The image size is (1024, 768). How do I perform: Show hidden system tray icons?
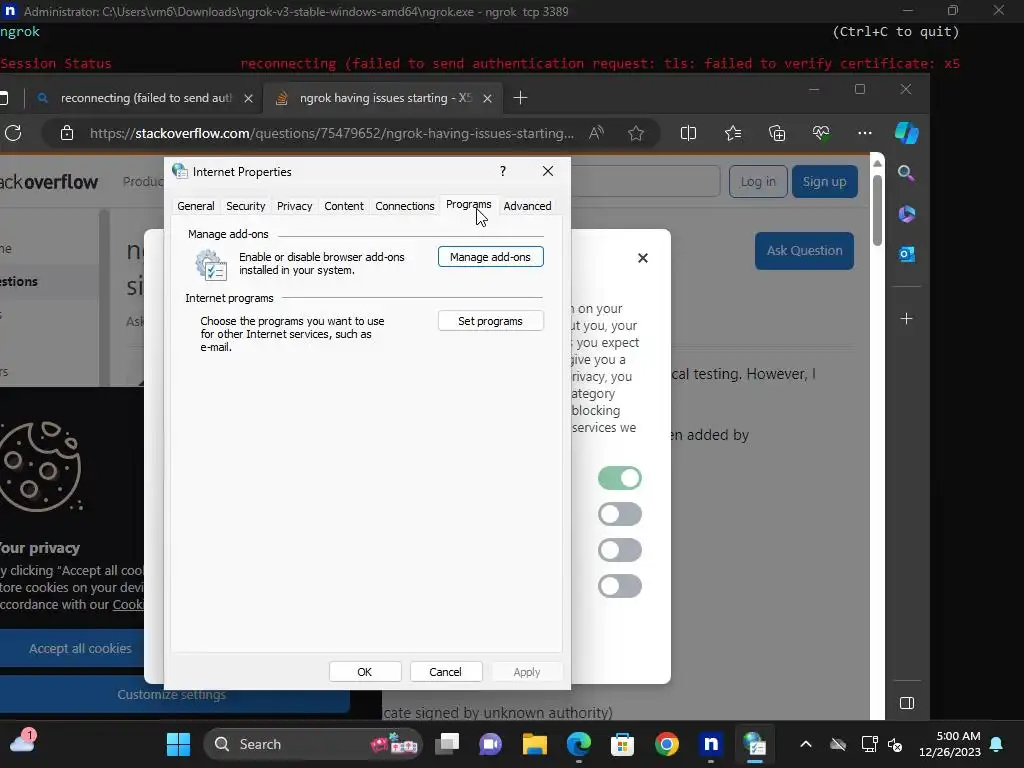806,744
